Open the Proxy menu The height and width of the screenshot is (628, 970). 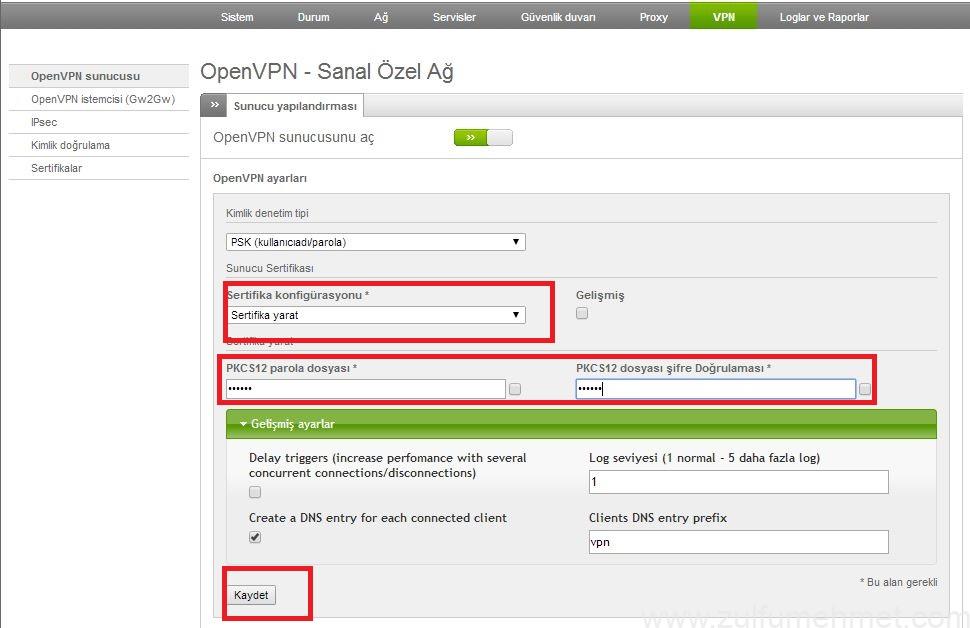tap(653, 17)
